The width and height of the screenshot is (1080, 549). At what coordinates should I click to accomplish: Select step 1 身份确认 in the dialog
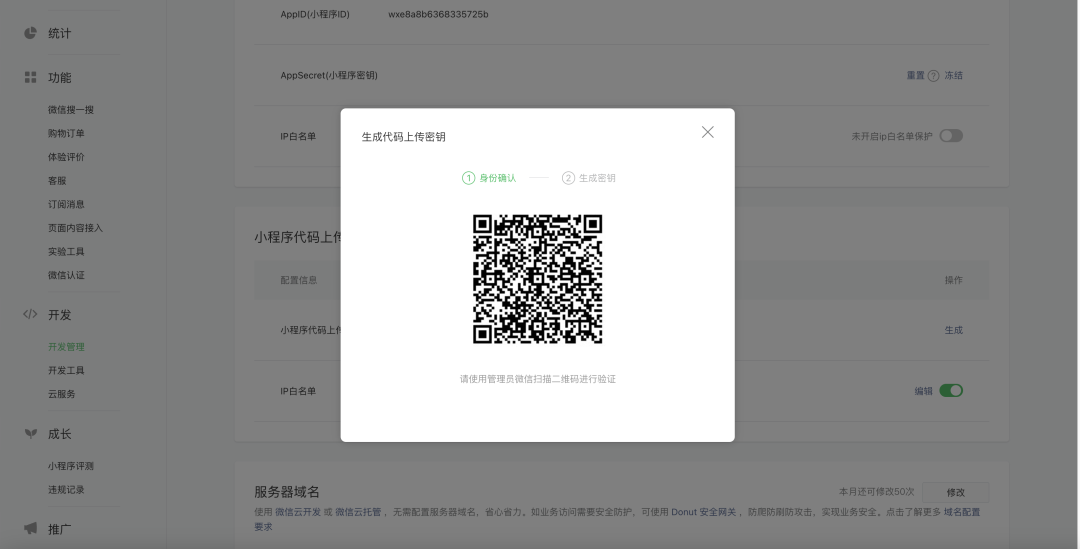tap(489, 178)
